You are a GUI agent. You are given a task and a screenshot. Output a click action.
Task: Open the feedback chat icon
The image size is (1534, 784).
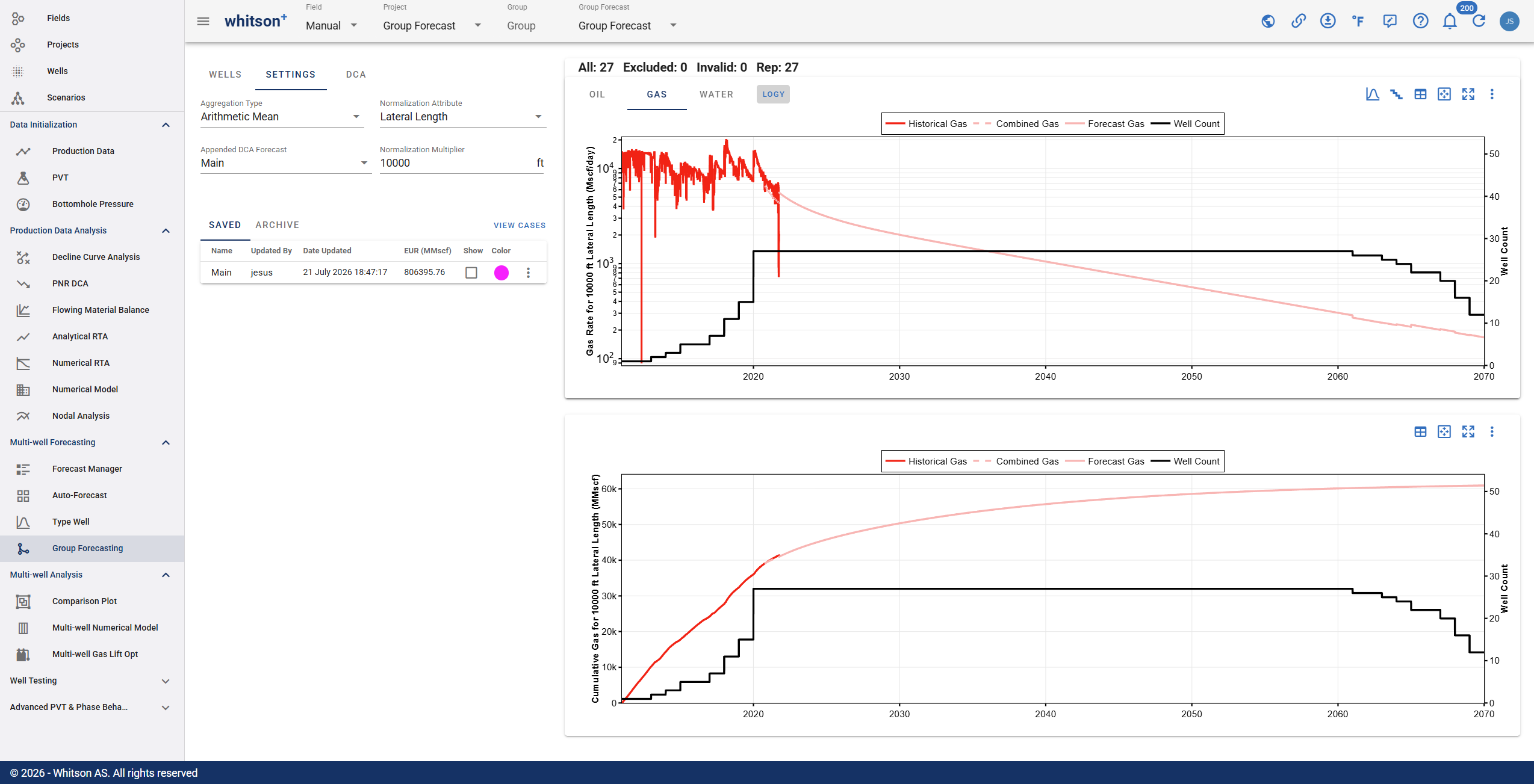[1390, 22]
